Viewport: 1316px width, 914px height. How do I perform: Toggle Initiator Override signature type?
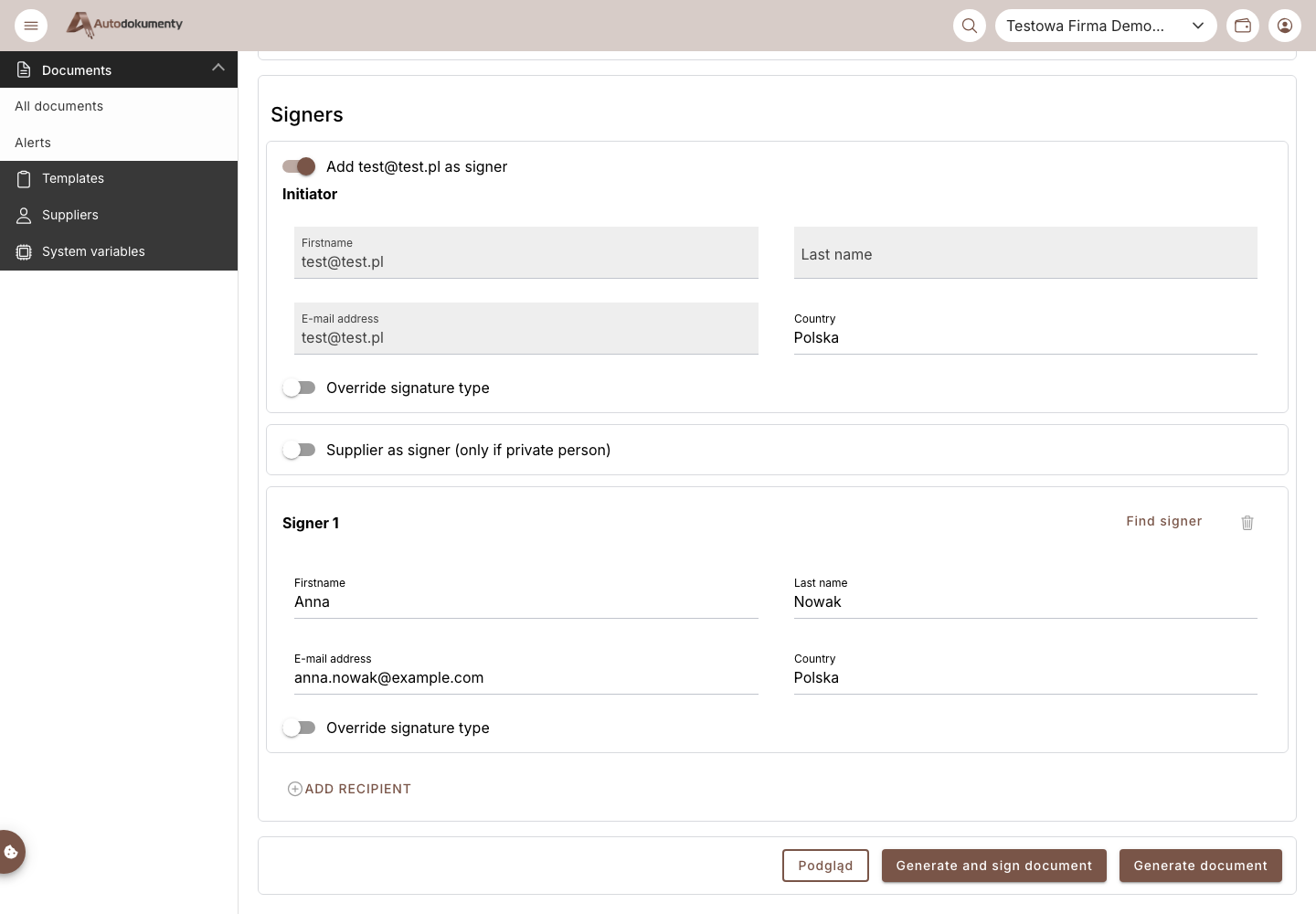299,388
